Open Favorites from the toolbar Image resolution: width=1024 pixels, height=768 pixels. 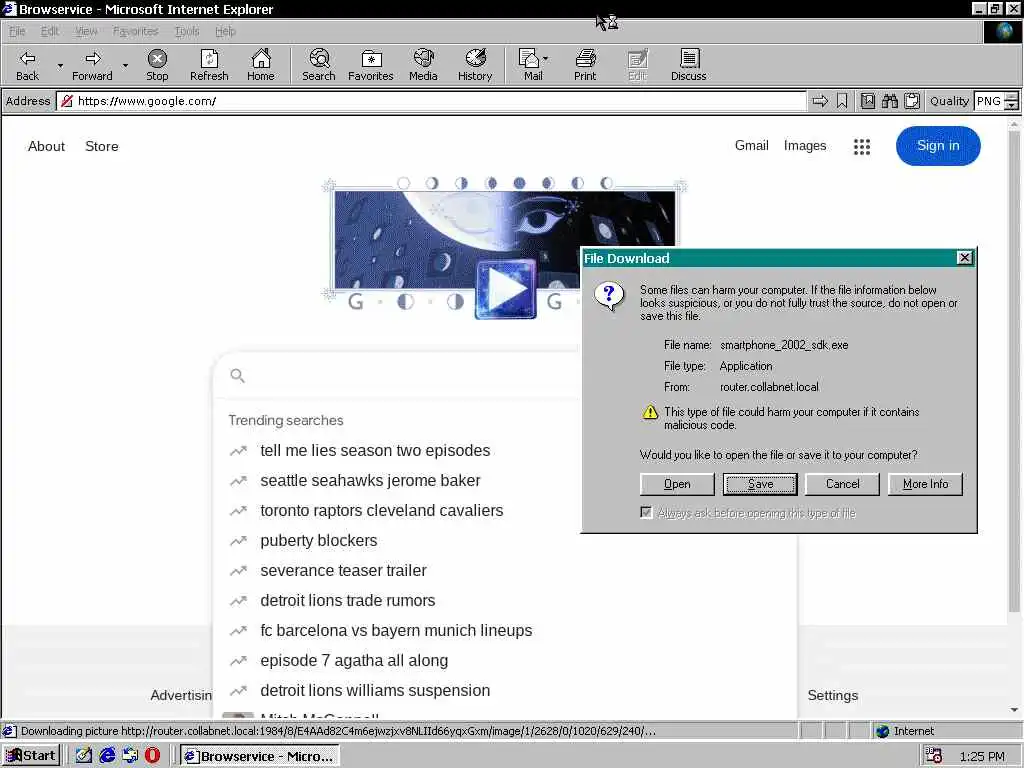click(371, 65)
